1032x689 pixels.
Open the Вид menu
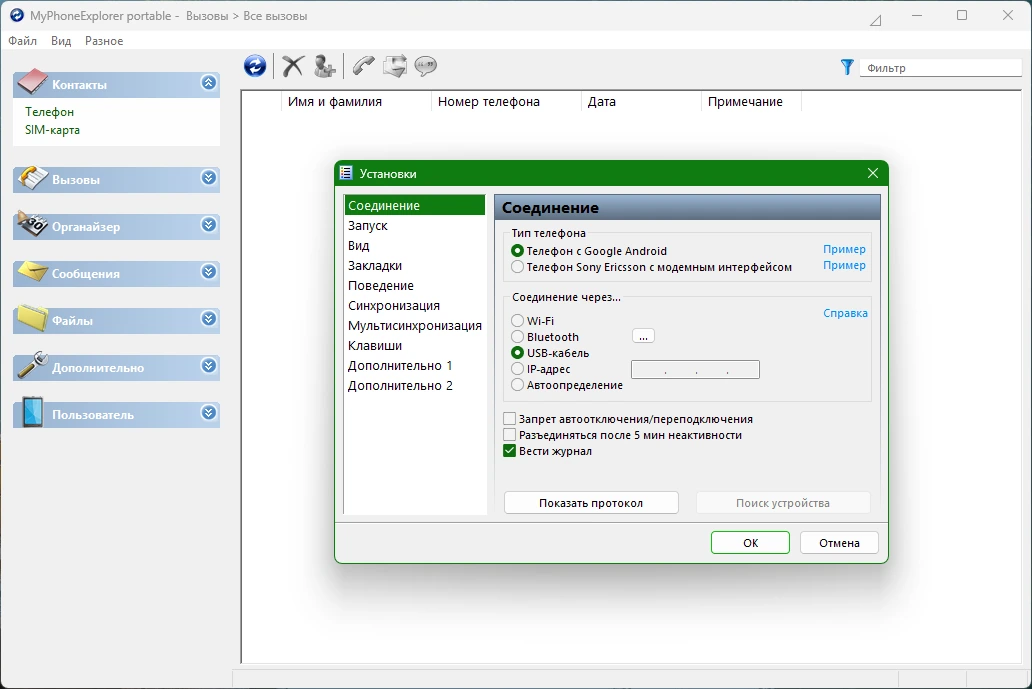(x=61, y=41)
